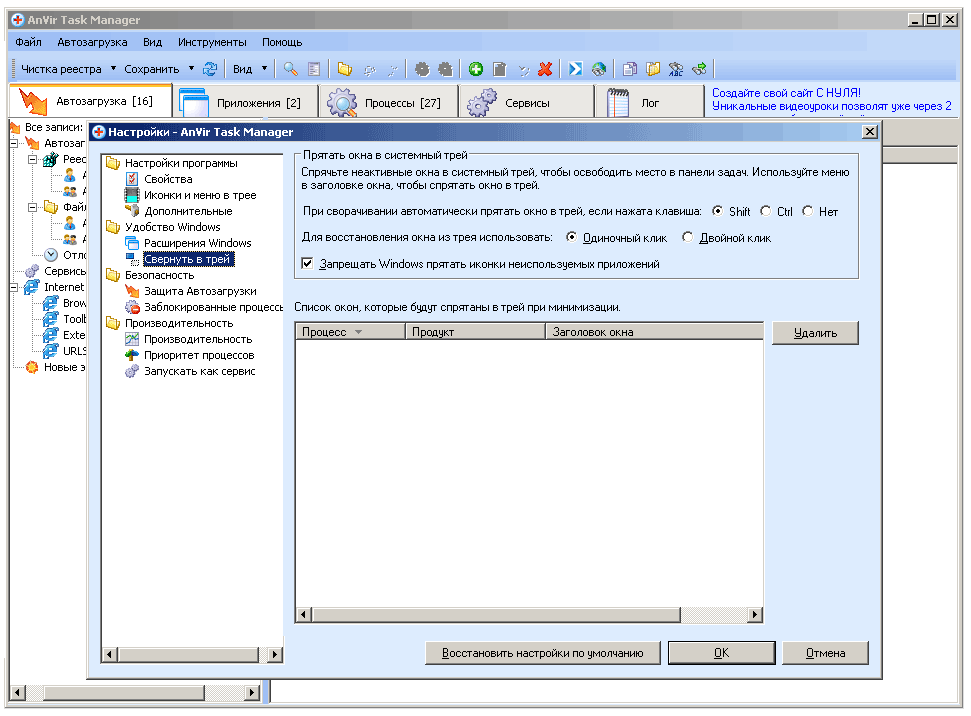Open the Создайте свой сайт С НУЛЯ link
Viewport: 971px width, 716px height.
pyautogui.click(x=786, y=93)
